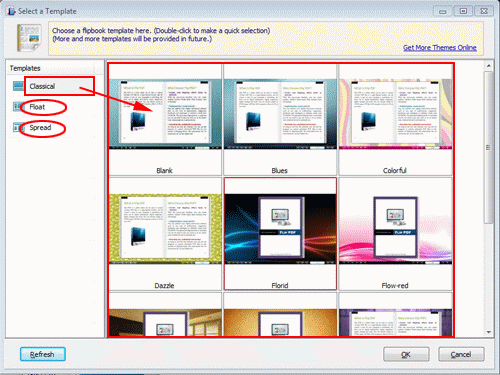The image size is (500, 375).
Task: Select the Float templates category
Action: point(37,107)
